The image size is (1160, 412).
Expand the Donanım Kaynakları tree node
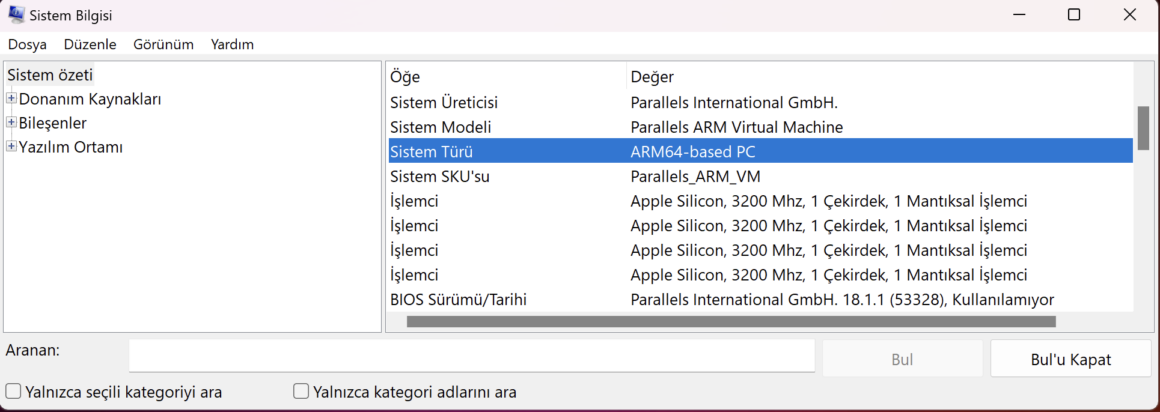[11, 98]
